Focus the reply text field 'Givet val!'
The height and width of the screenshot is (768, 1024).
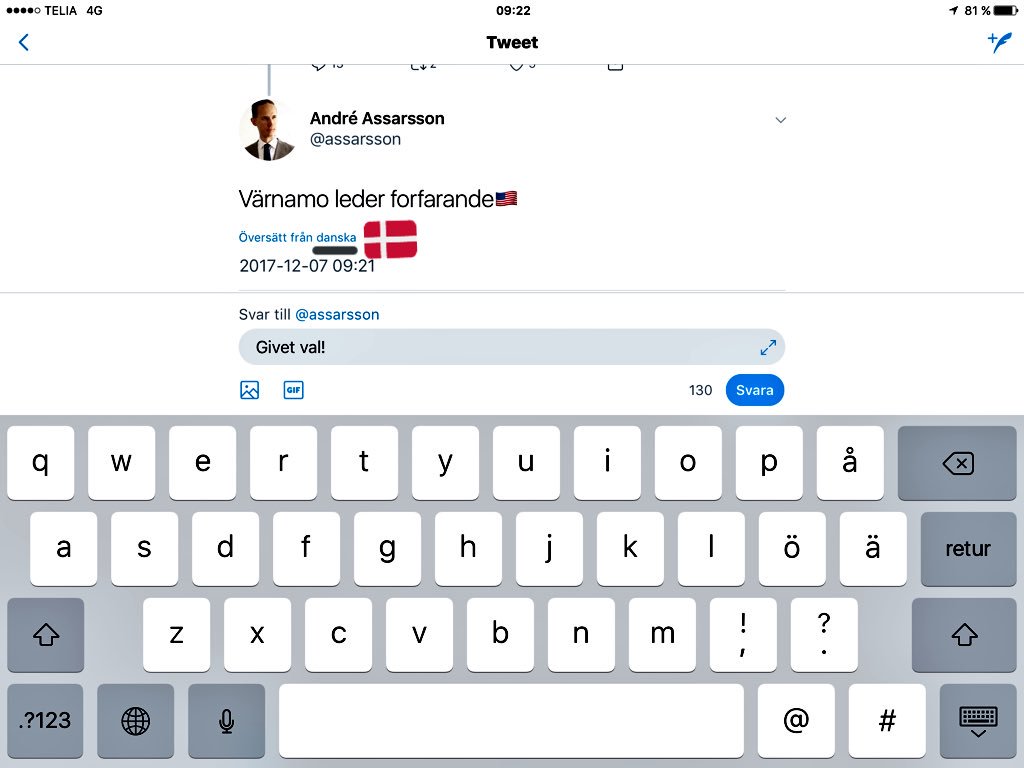click(511, 347)
